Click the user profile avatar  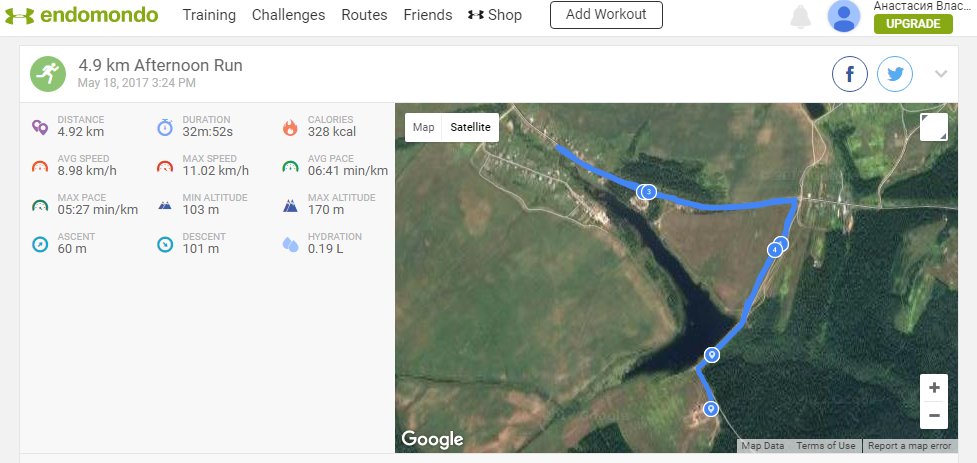845,16
